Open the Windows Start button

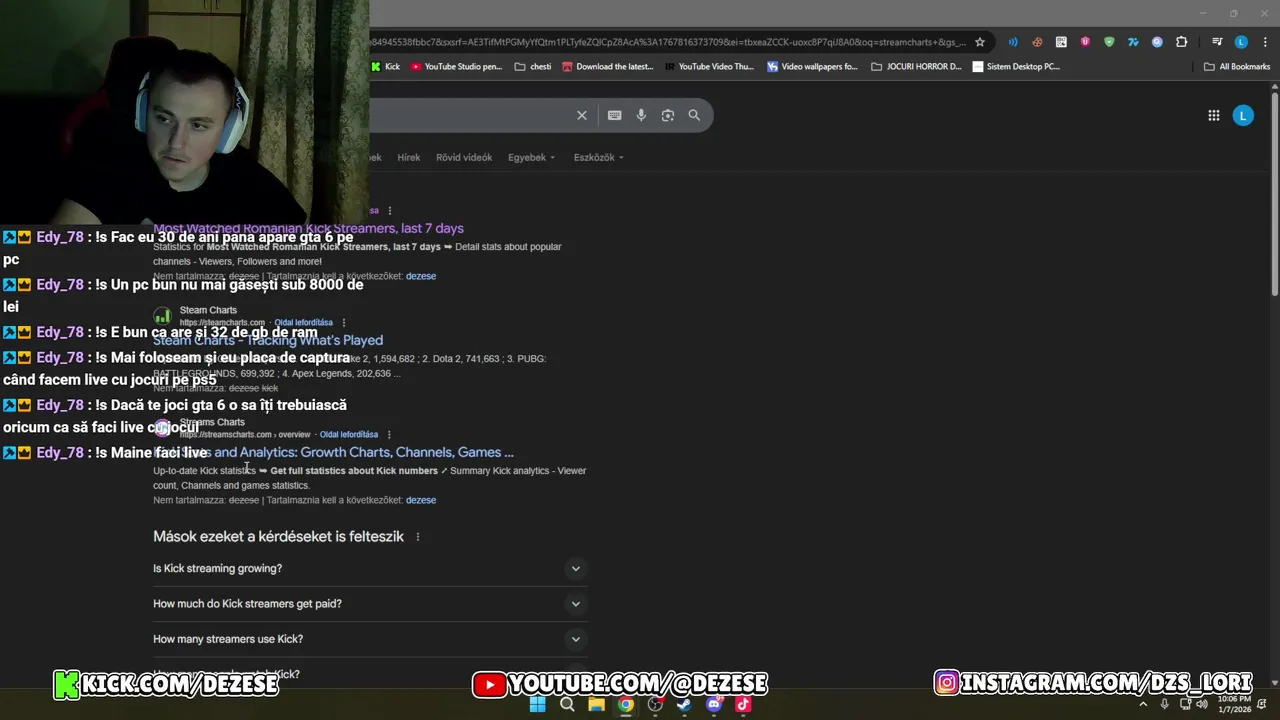(x=537, y=704)
